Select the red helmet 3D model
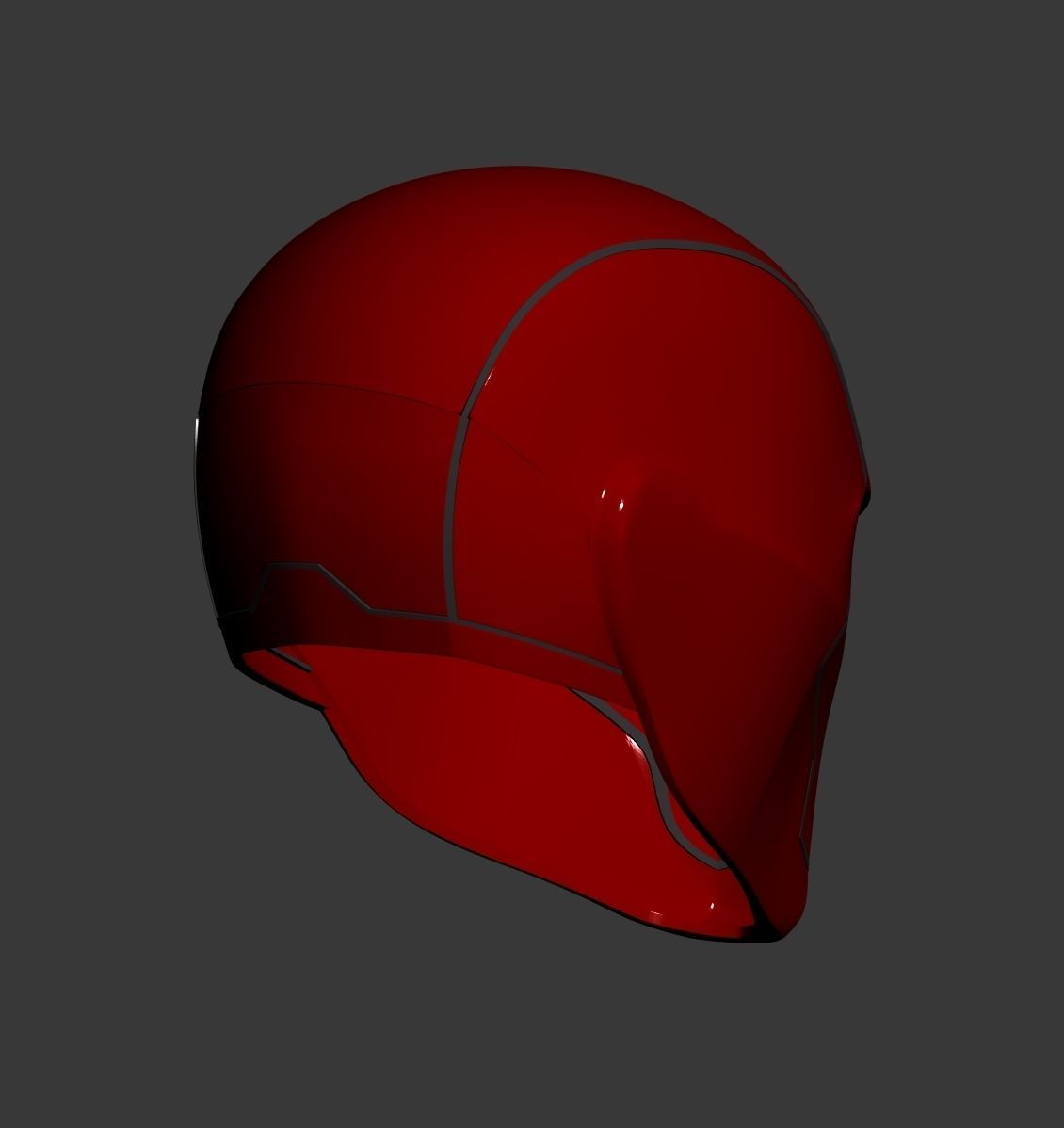Screen dimensions: 1064x1128 [x=532, y=554]
